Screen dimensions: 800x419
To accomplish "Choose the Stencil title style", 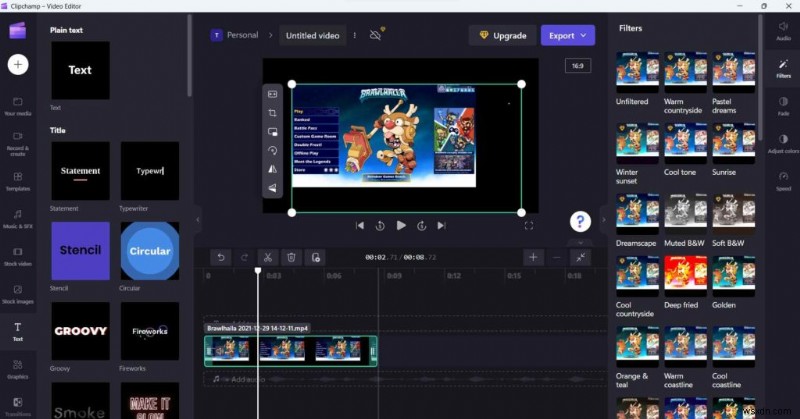I will [x=80, y=251].
